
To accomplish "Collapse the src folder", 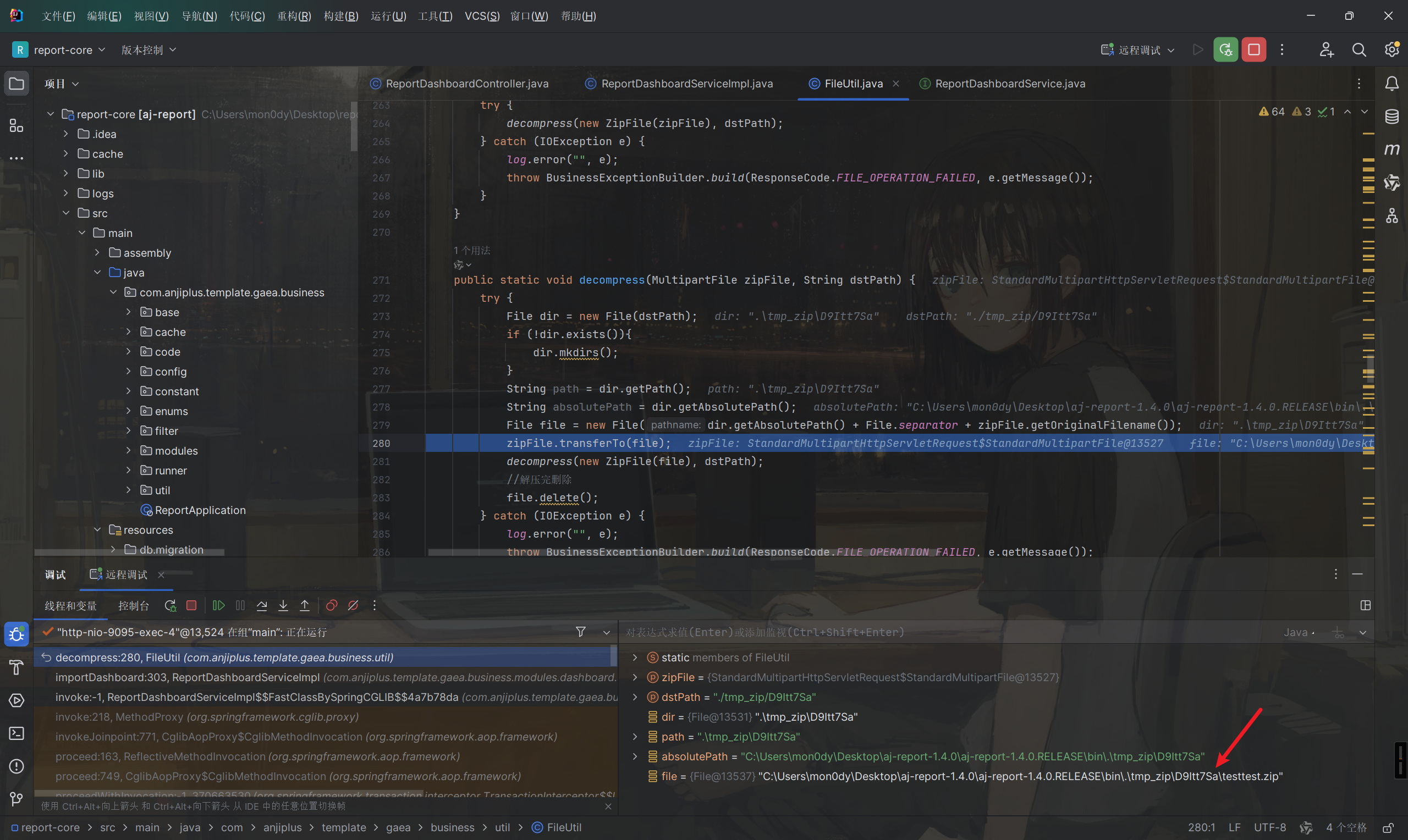I will pos(65,213).
